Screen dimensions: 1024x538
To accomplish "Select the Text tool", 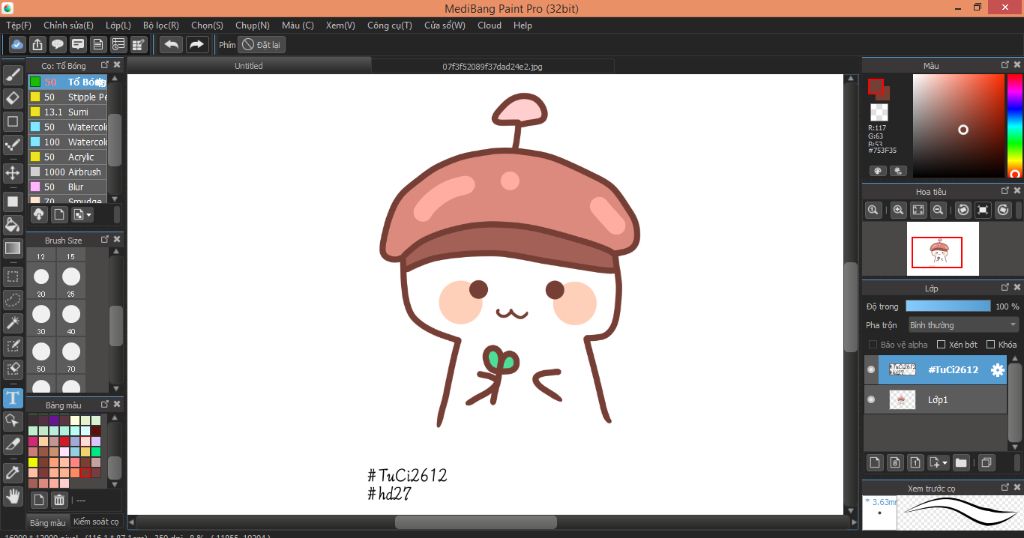I will point(12,398).
